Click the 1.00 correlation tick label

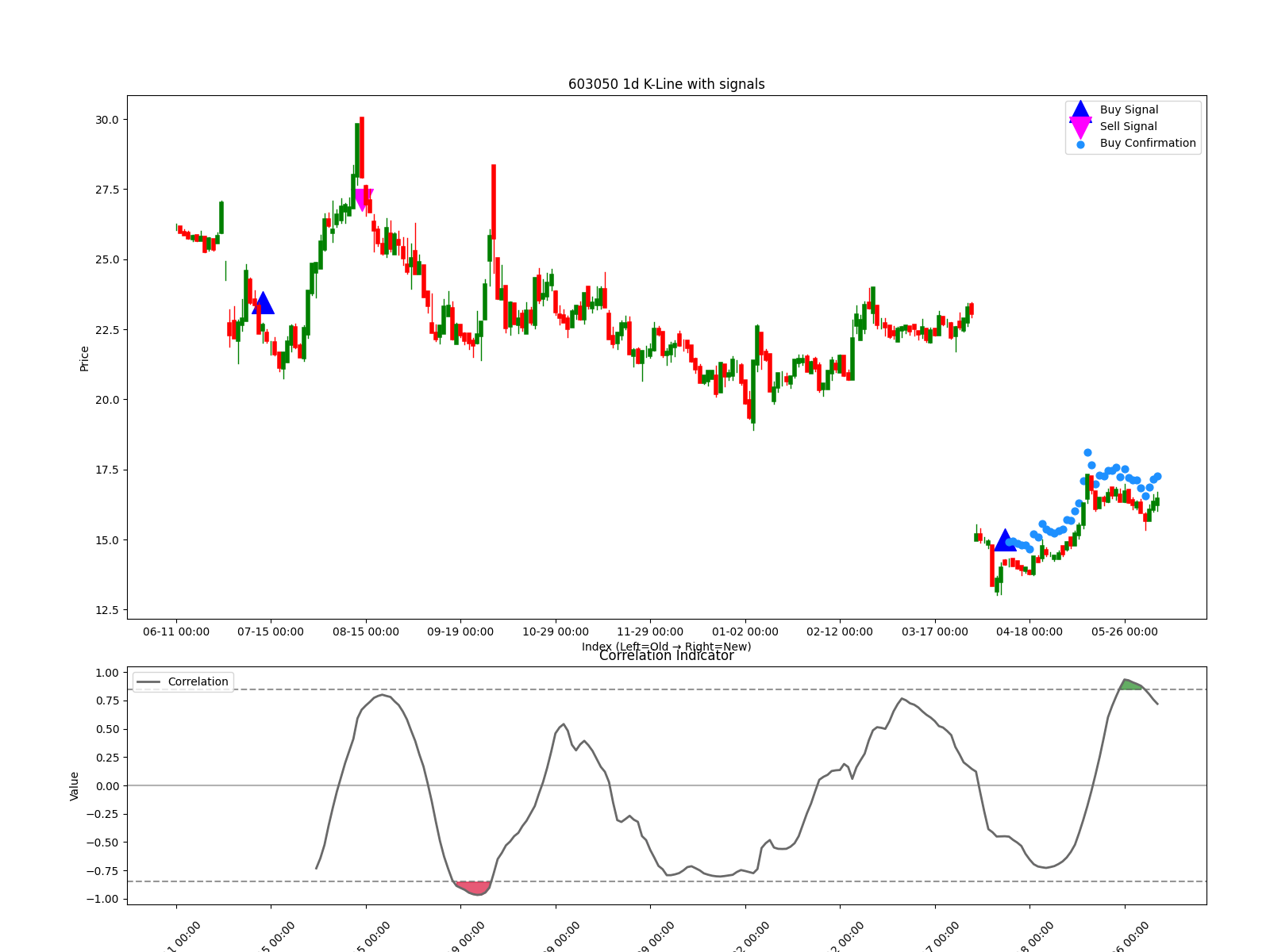click(x=106, y=673)
